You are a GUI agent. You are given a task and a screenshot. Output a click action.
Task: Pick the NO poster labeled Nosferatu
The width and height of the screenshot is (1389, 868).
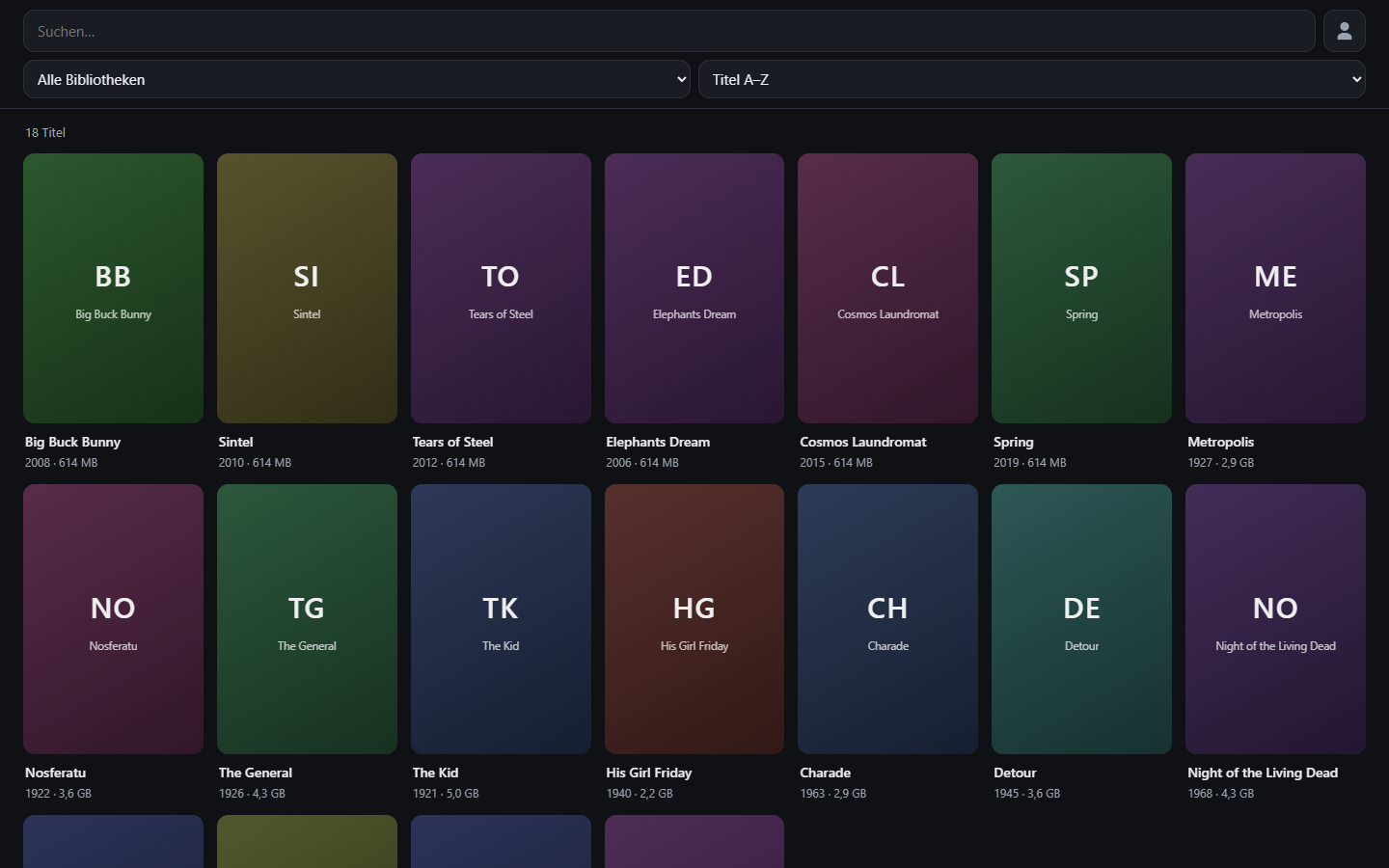coord(113,619)
